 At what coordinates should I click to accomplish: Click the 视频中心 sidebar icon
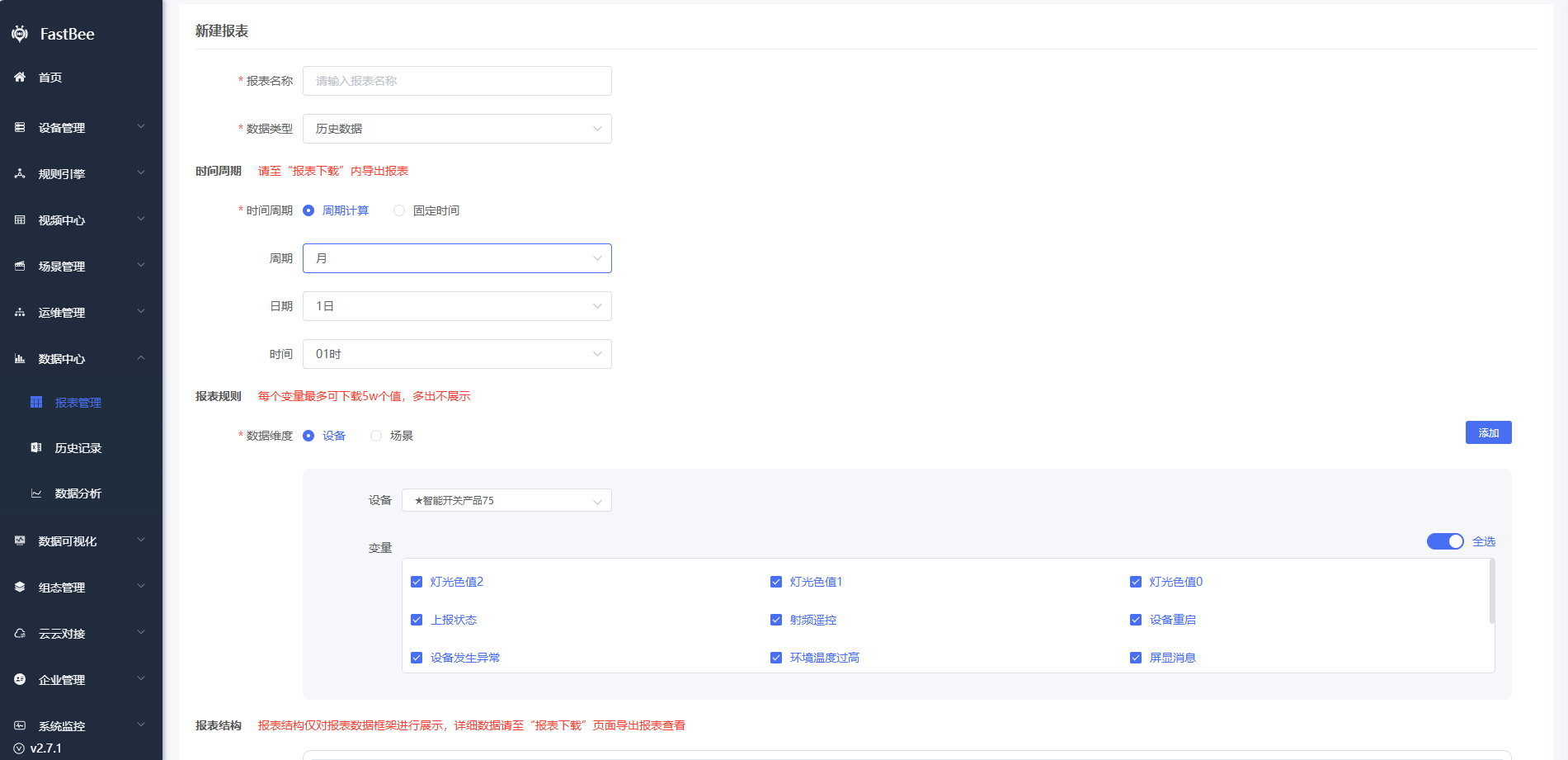point(20,220)
